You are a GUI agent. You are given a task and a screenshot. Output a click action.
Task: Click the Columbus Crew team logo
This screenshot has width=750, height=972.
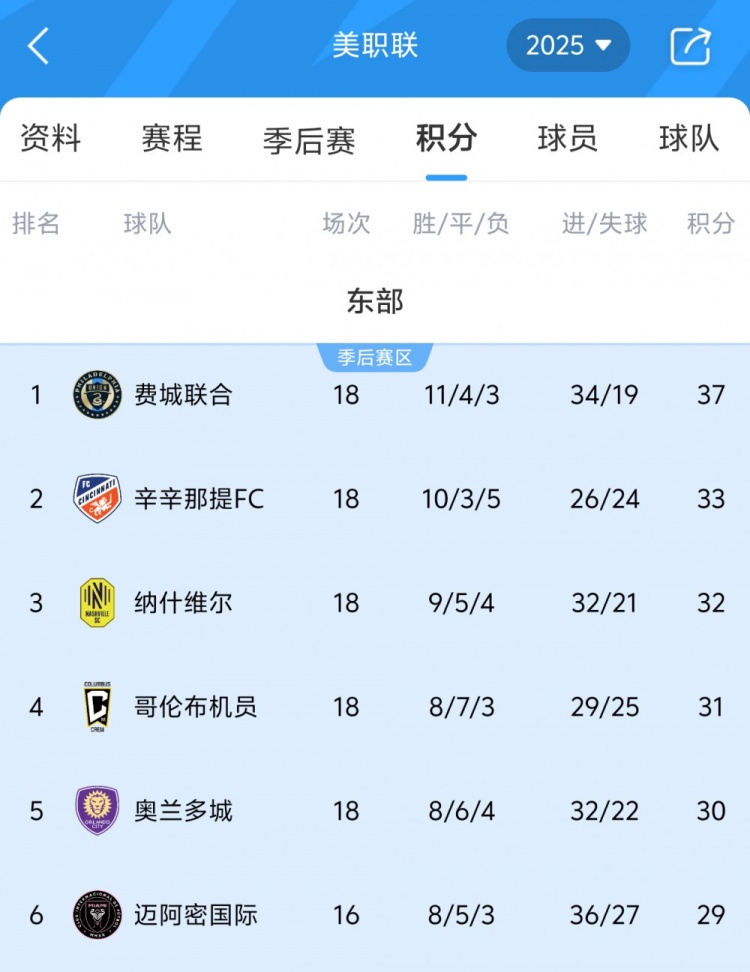click(x=97, y=707)
